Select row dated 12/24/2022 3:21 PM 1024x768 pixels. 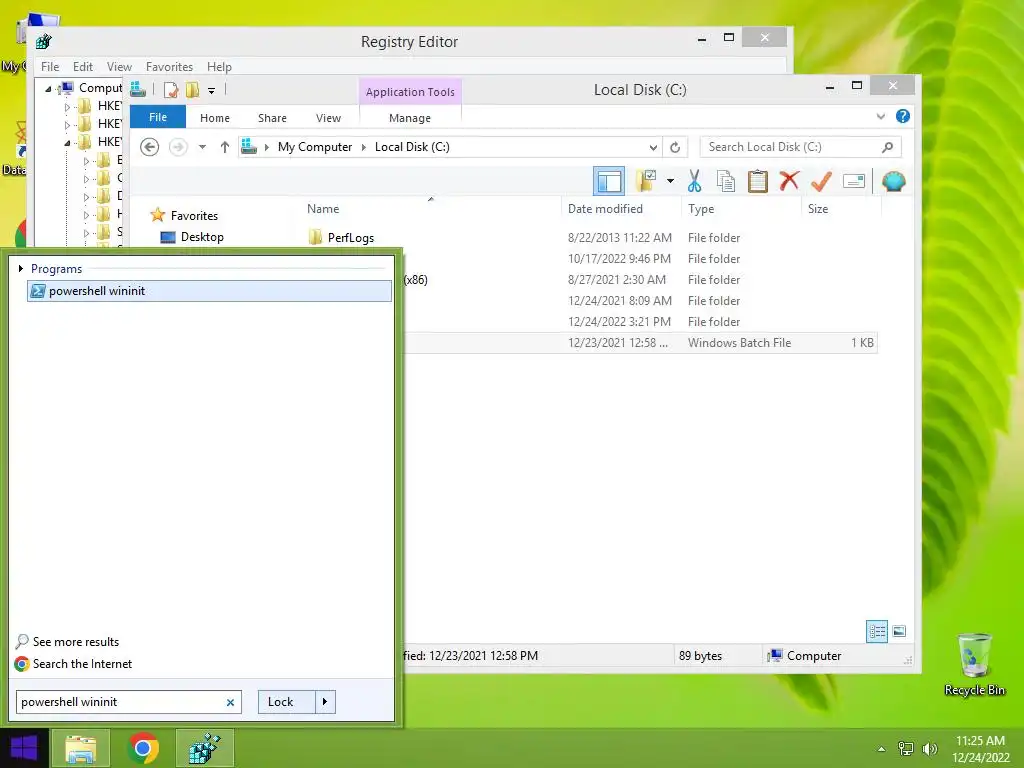(640, 322)
